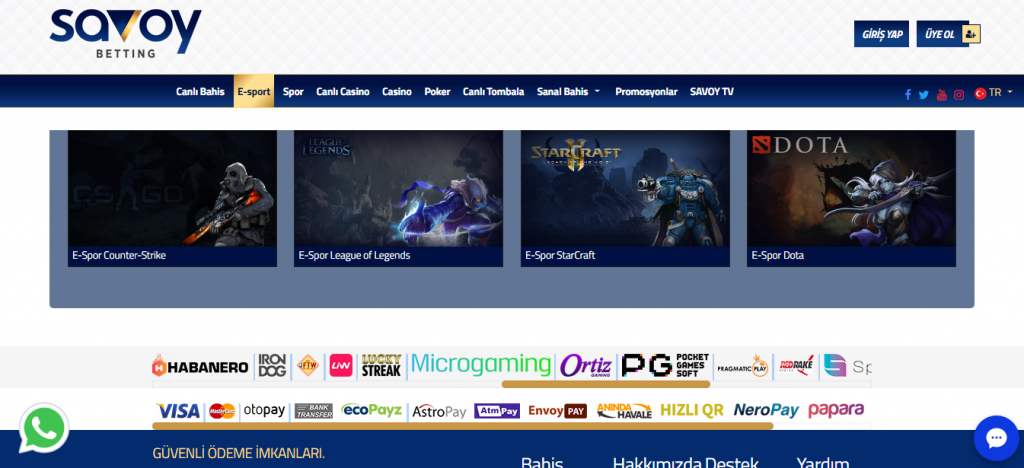Image resolution: width=1024 pixels, height=468 pixels.
Task: Open the Dota game thumbnail
Action: coord(852,188)
